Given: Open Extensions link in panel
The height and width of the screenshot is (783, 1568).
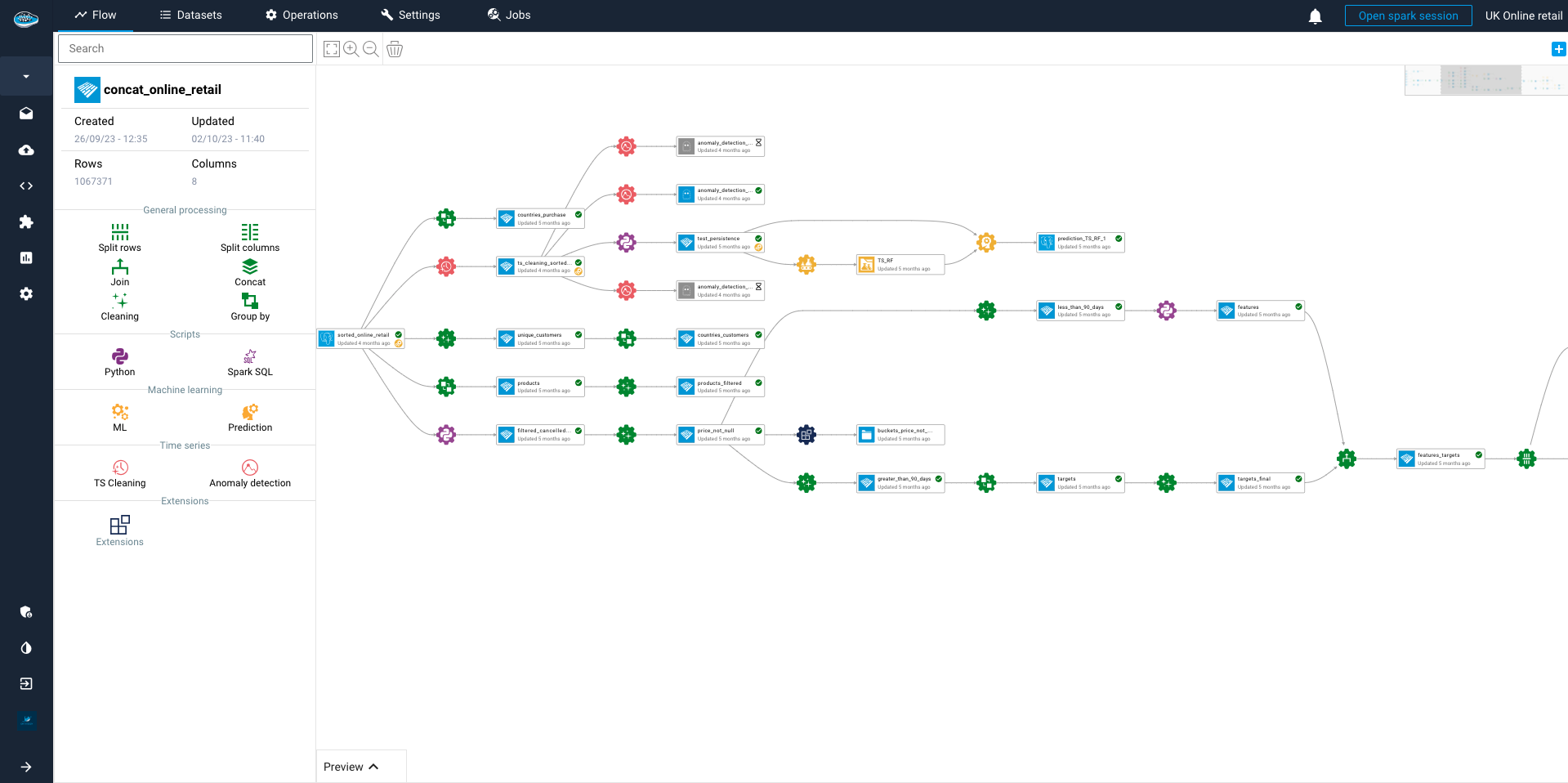Looking at the screenshot, I should coord(120,530).
